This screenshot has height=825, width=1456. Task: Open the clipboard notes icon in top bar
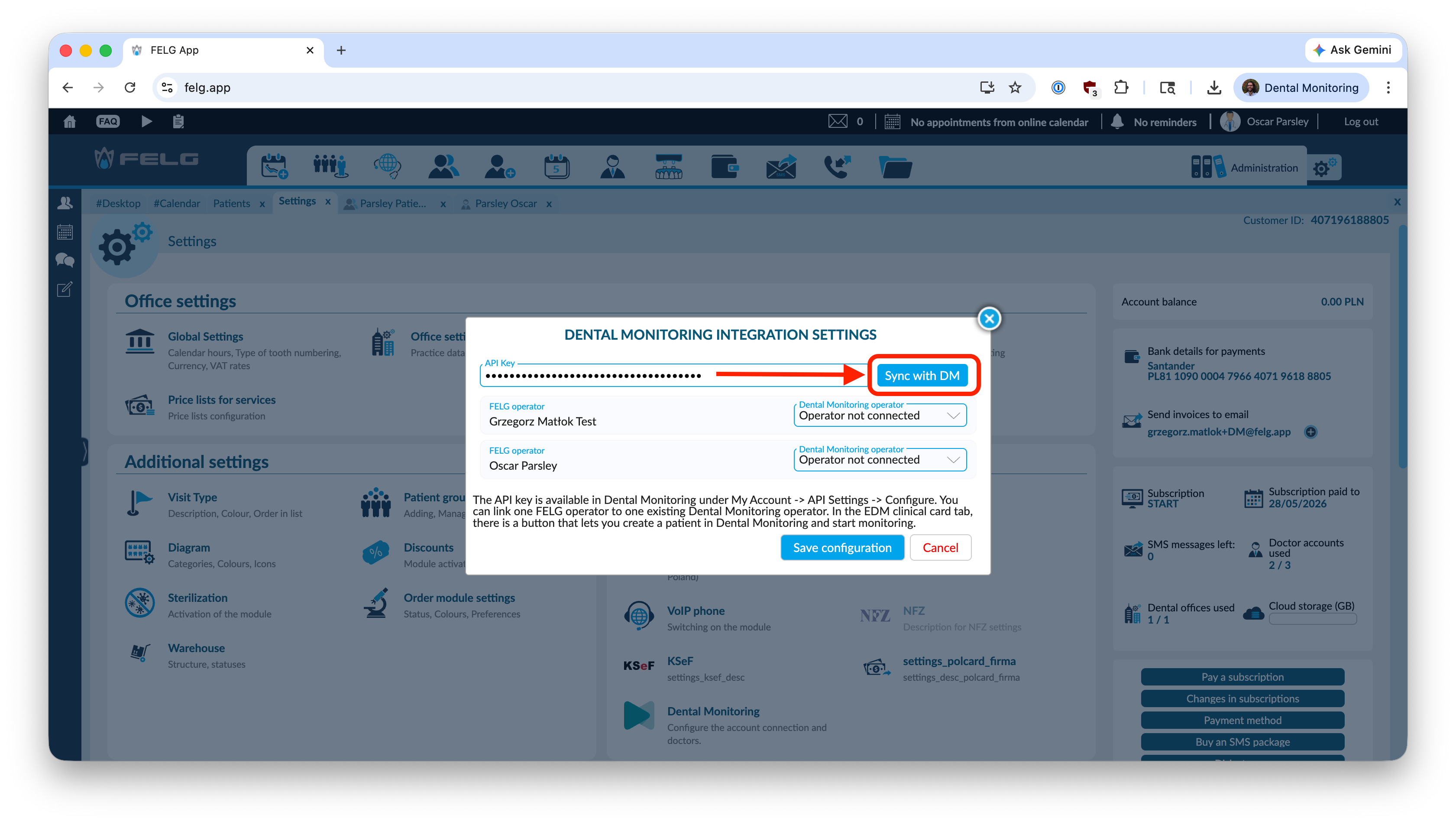click(178, 122)
